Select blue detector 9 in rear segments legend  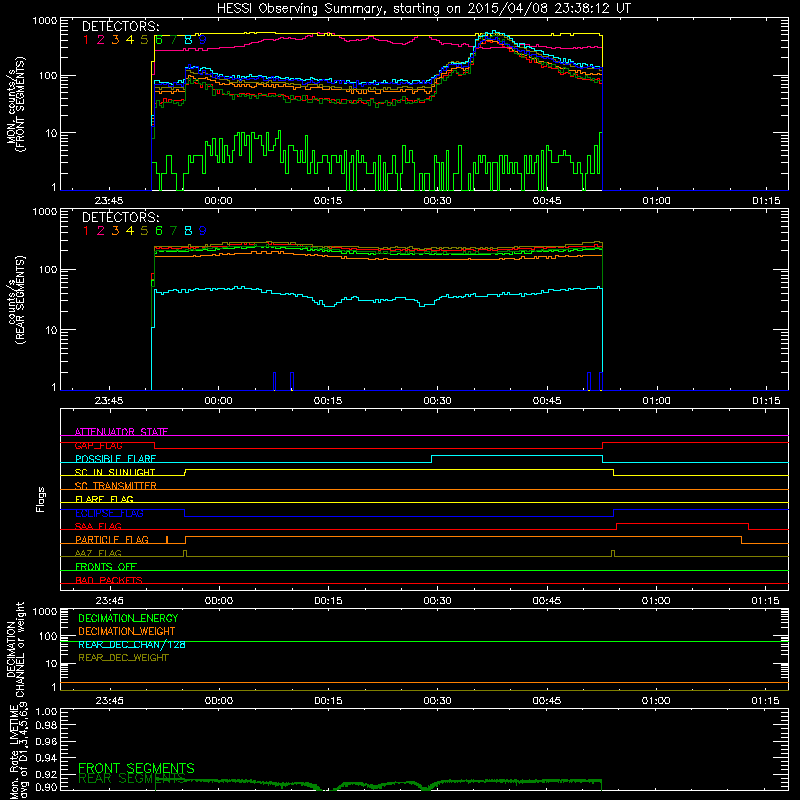(203, 231)
